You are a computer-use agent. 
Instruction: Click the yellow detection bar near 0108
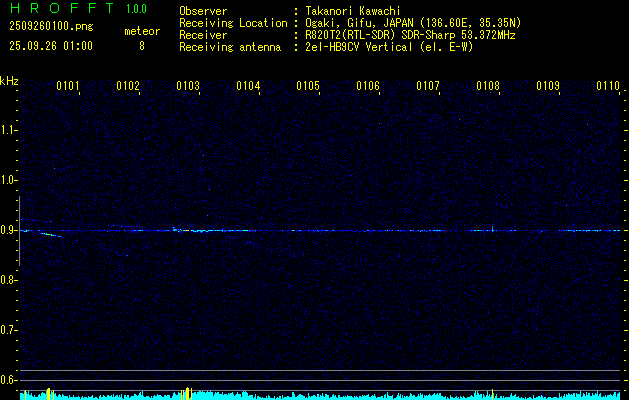coord(493,394)
